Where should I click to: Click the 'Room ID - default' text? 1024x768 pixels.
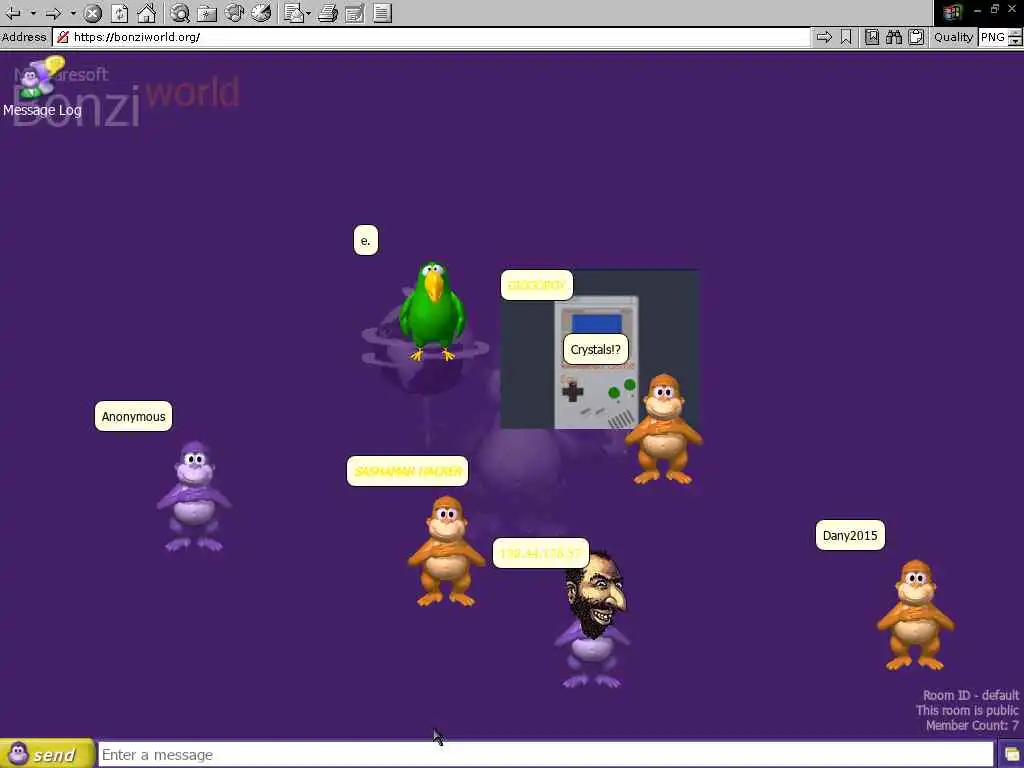pos(970,696)
